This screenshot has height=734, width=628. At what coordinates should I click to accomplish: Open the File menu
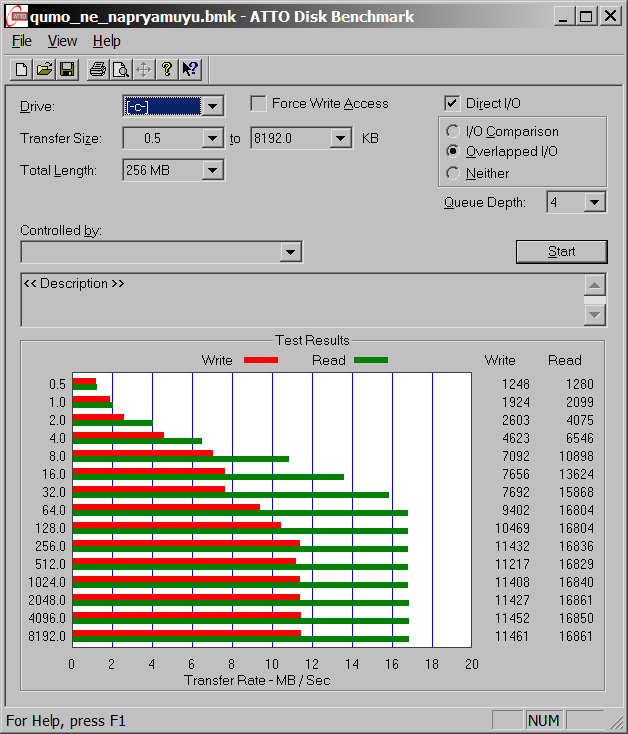pos(22,41)
